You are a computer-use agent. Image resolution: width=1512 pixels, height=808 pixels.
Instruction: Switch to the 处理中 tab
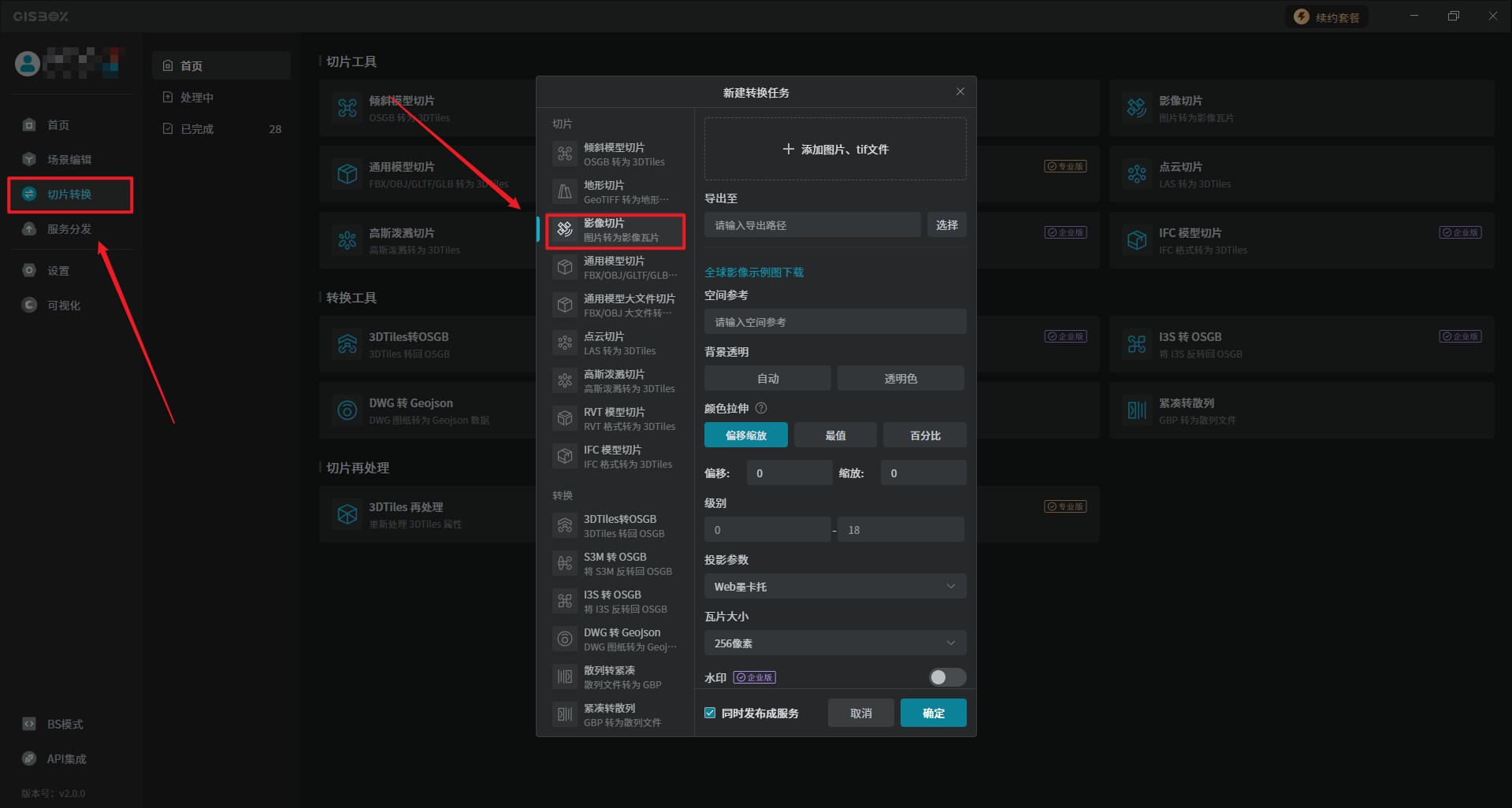[197, 97]
